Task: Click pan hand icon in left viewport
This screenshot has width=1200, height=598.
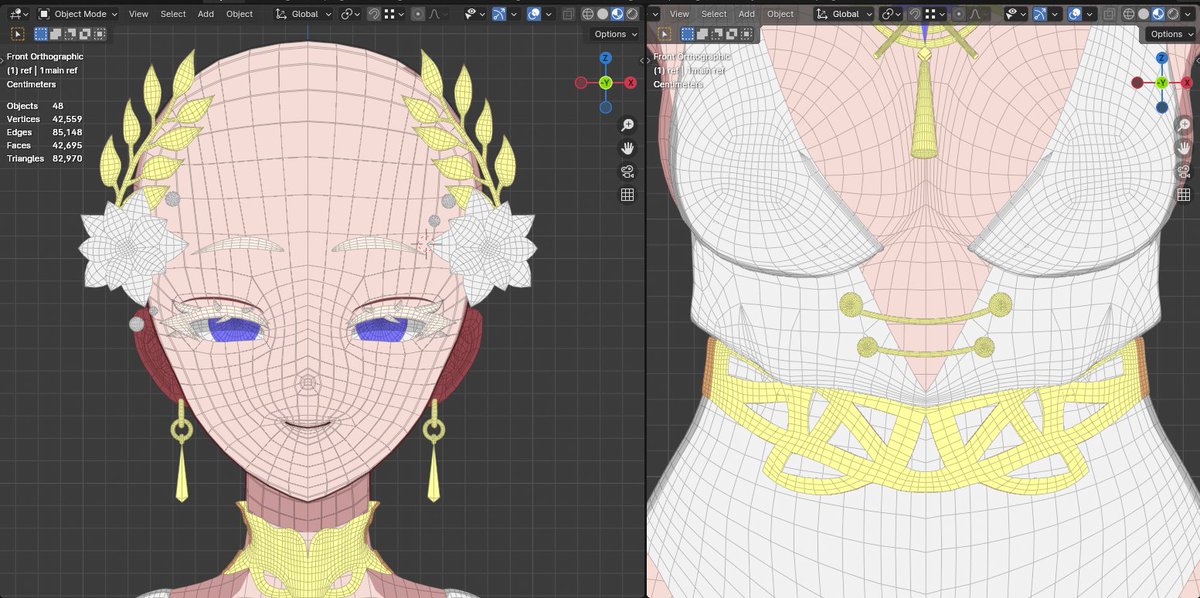Action: coord(628,148)
